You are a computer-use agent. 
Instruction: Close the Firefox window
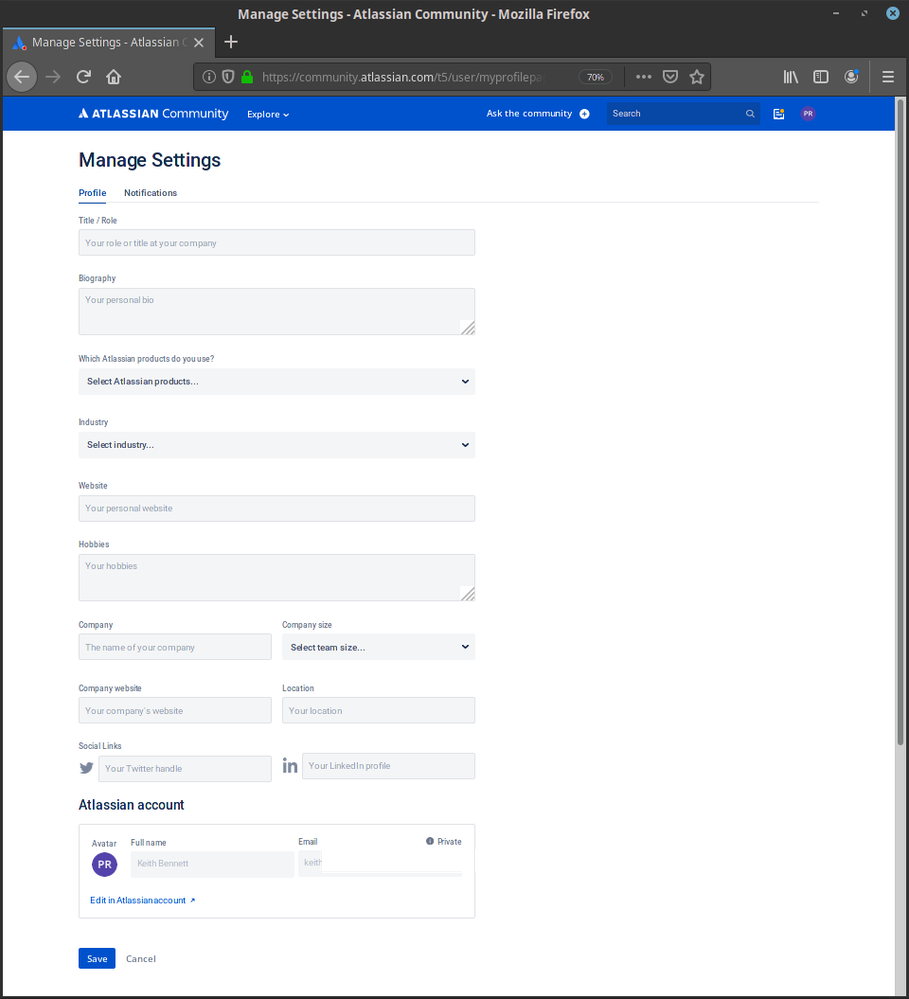click(893, 13)
